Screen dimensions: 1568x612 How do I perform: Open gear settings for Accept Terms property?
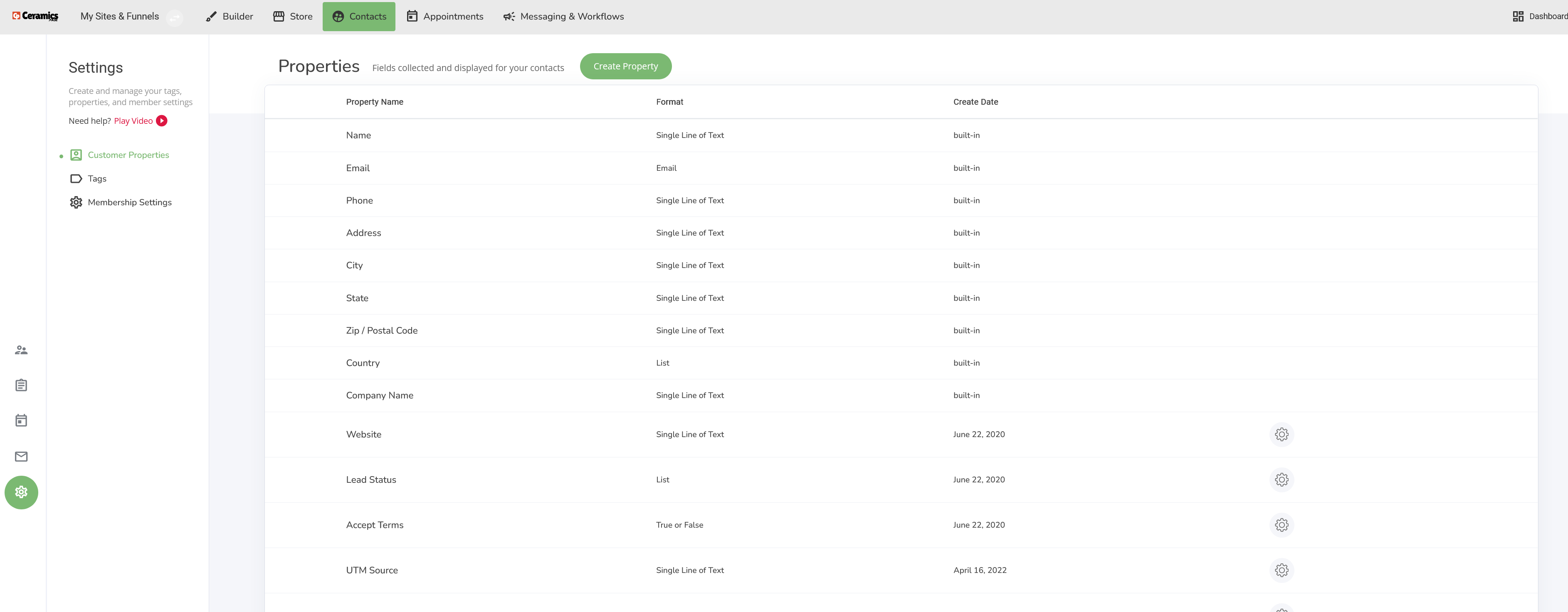tap(1282, 525)
